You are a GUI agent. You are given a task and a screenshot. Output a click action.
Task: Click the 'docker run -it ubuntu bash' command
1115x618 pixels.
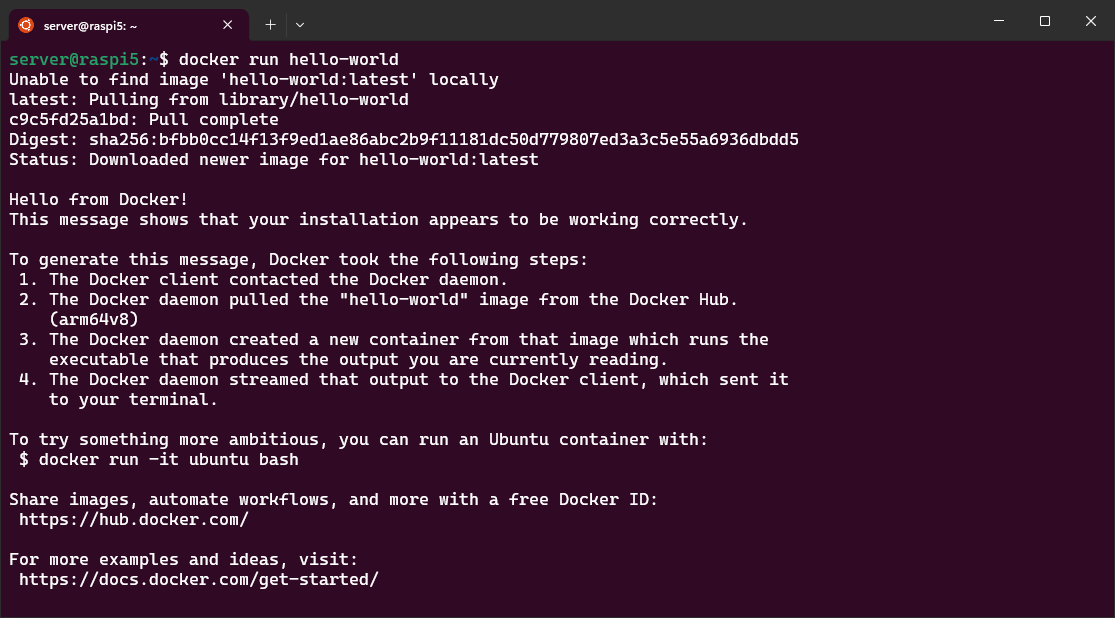coord(169,459)
